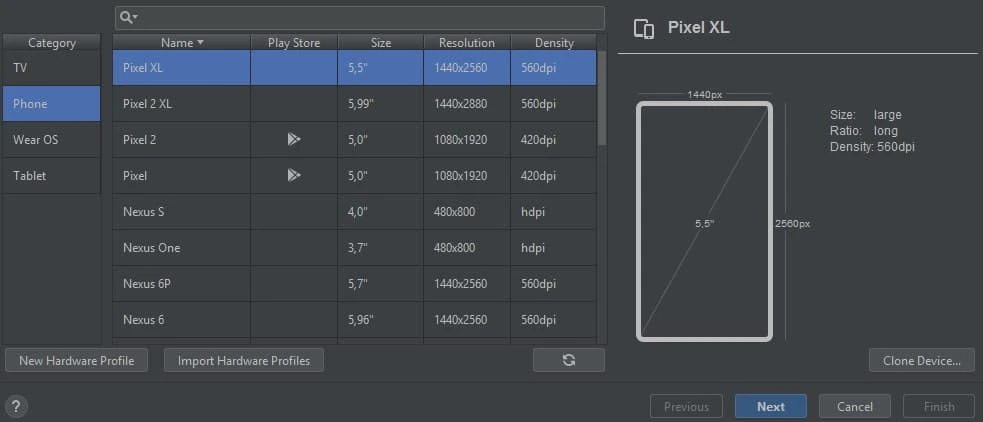
Task: Select the Pixel device name
Action: coord(135,176)
